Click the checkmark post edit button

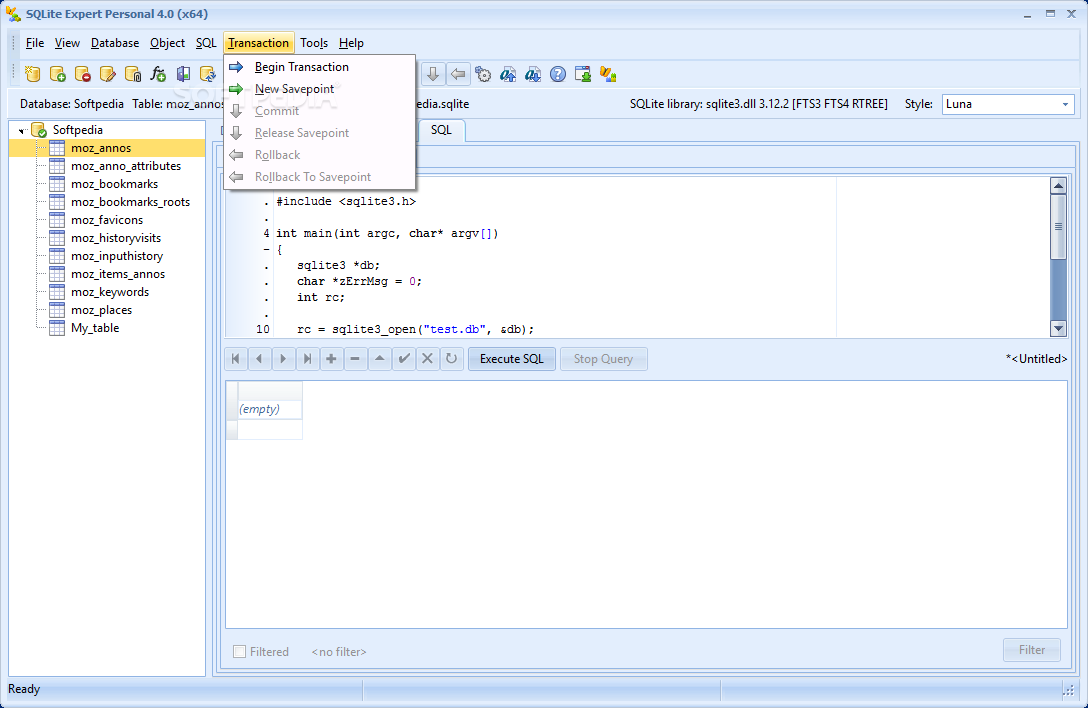click(404, 359)
